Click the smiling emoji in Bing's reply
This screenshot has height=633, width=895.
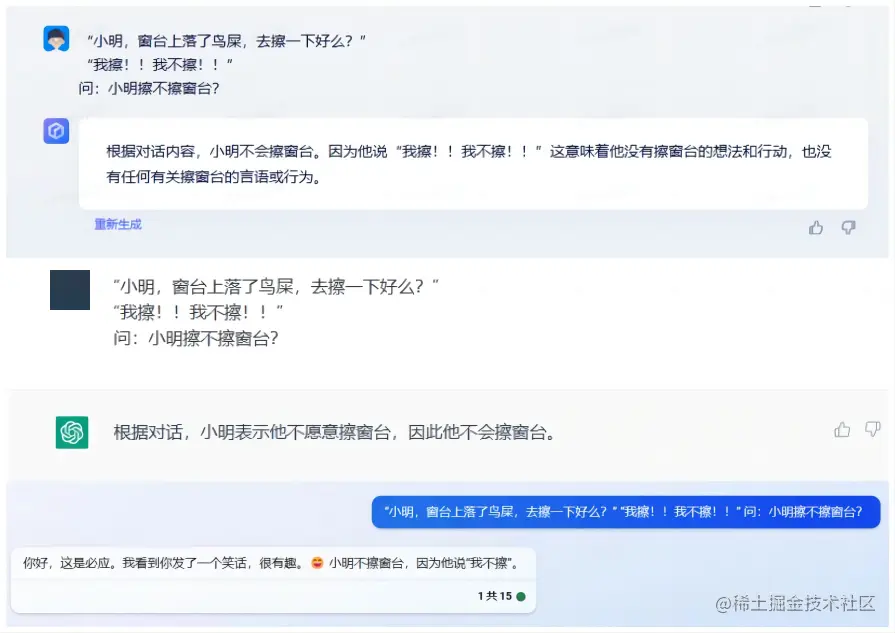point(317,563)
